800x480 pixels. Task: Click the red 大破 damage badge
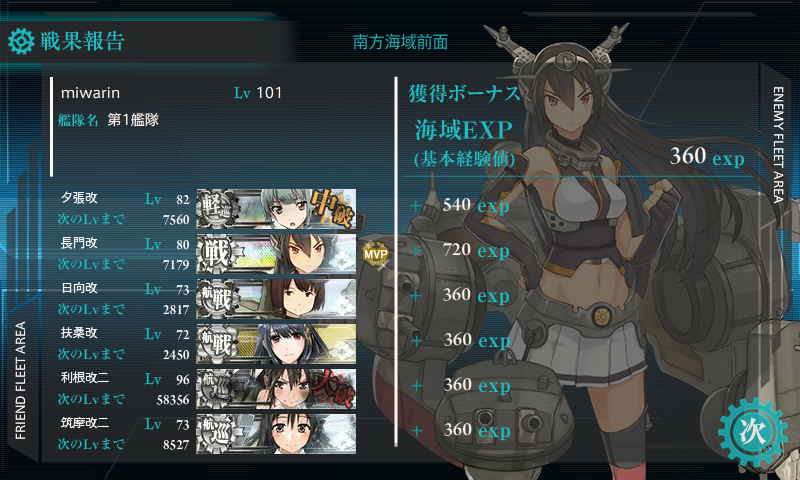pyautogui.click(x=334, y=389)
